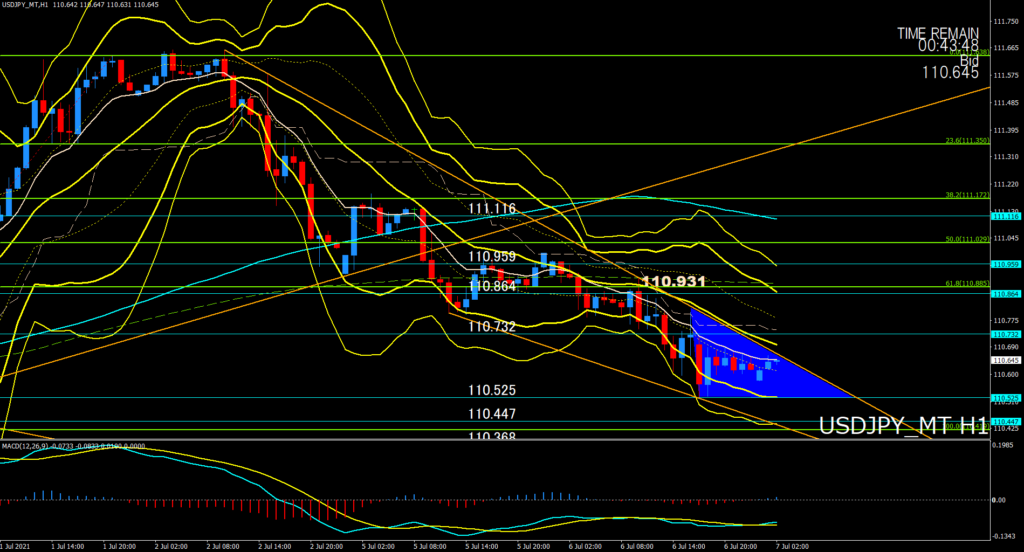The height and width of the screenshot is (552, 1024).
Task: Select the Bid label text
Action: (x=970, y=60)
